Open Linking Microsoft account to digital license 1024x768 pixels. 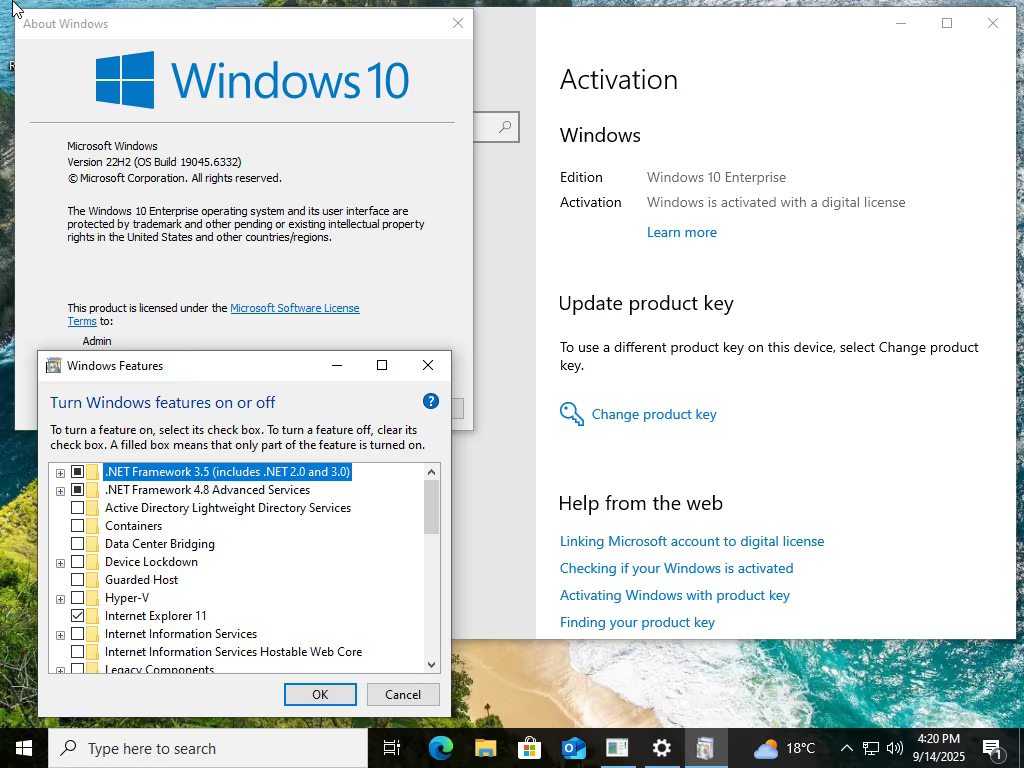tap(692, 541)
